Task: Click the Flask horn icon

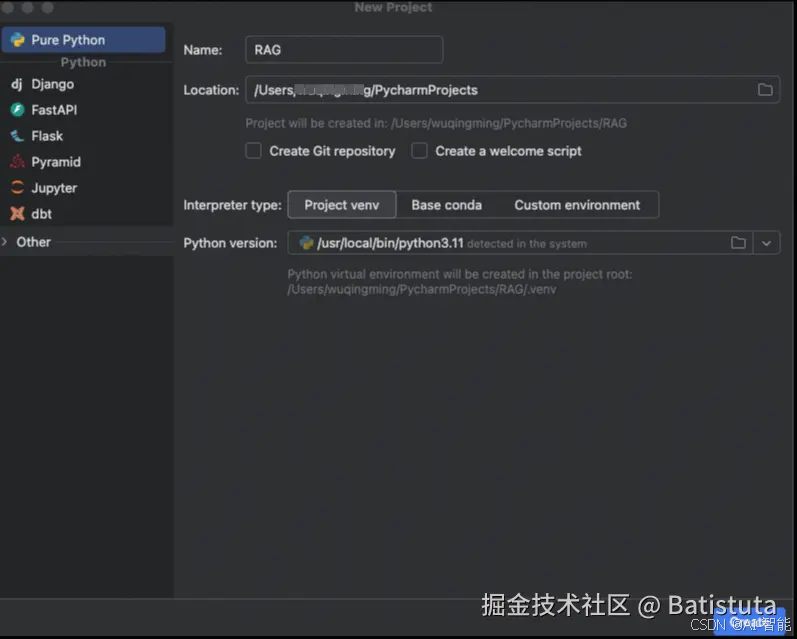Action: [x=17, y=136]
